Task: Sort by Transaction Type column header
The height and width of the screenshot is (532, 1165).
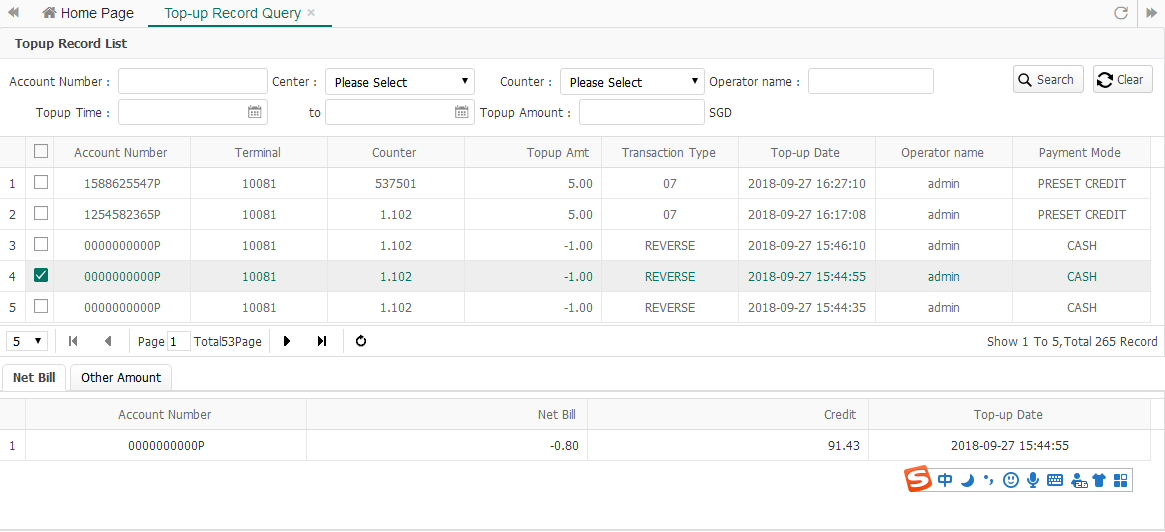Action: pos(669,152)
